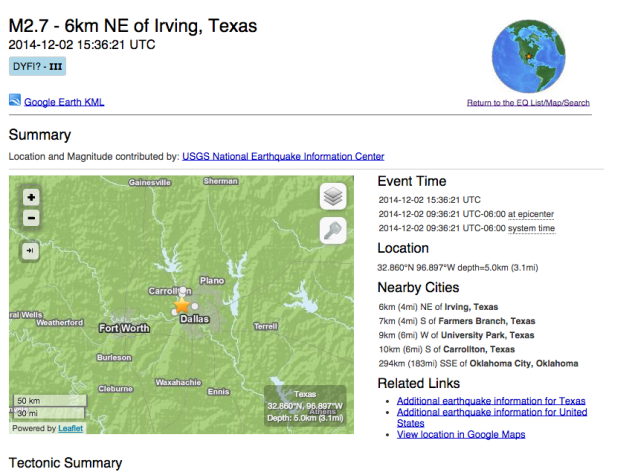Open USGS National Earthquake Information Center link

[283, 156]
